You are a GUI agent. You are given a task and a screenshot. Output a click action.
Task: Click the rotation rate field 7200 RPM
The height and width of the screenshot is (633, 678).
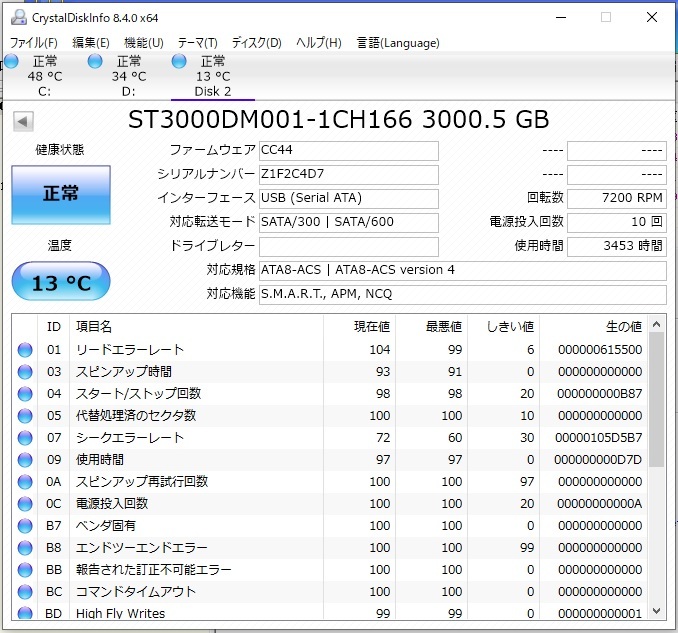pos(617,199)
